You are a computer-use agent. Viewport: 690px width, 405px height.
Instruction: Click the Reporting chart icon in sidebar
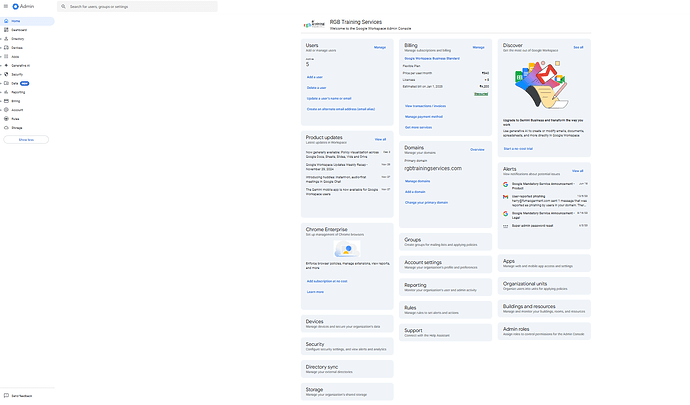(x=6, y=92)
